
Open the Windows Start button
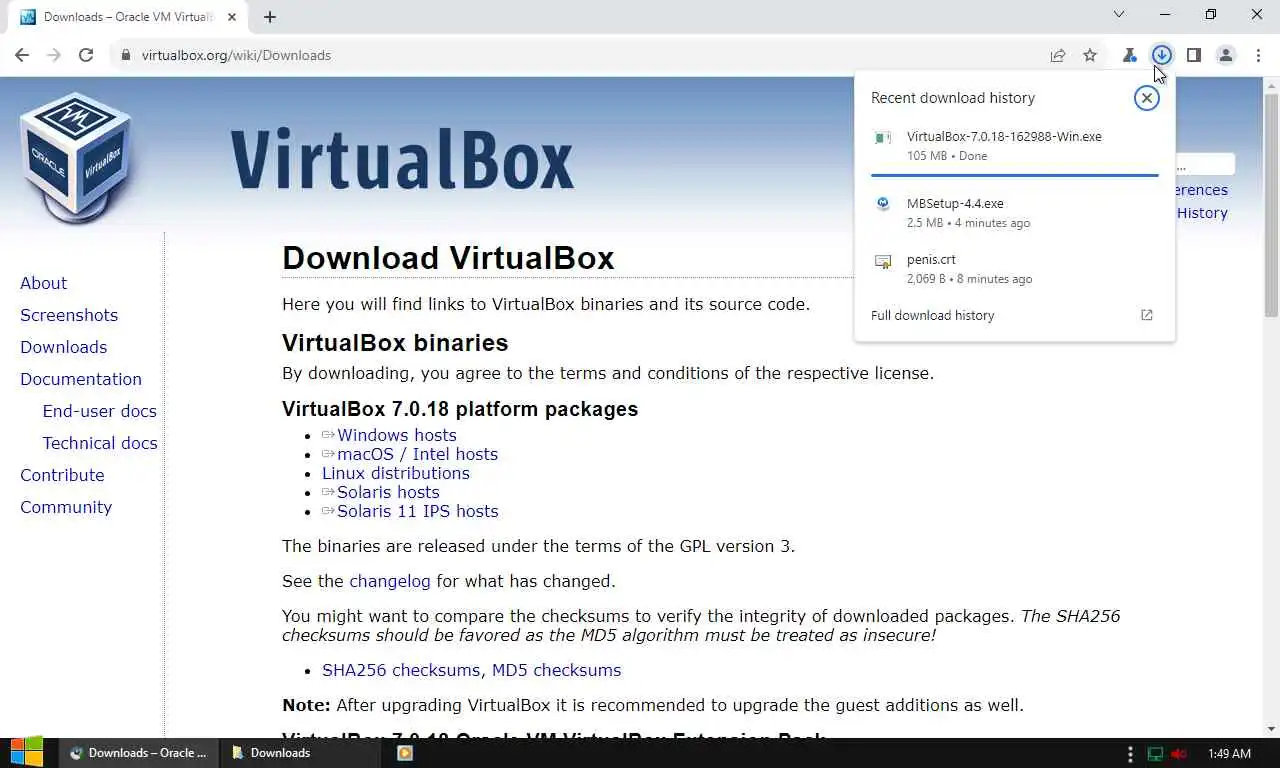(27, 753)
